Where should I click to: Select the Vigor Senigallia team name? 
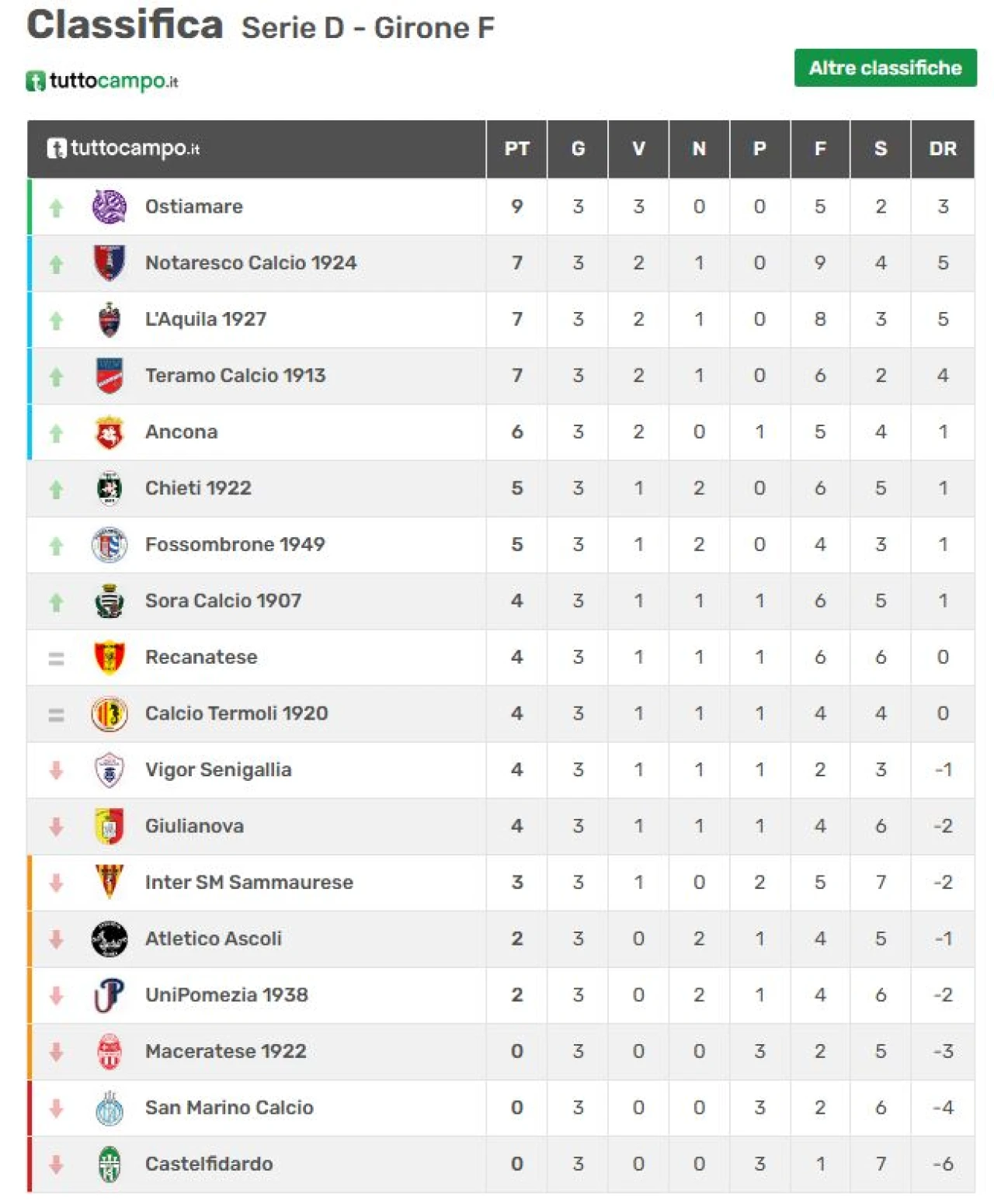tap(218, 770)
